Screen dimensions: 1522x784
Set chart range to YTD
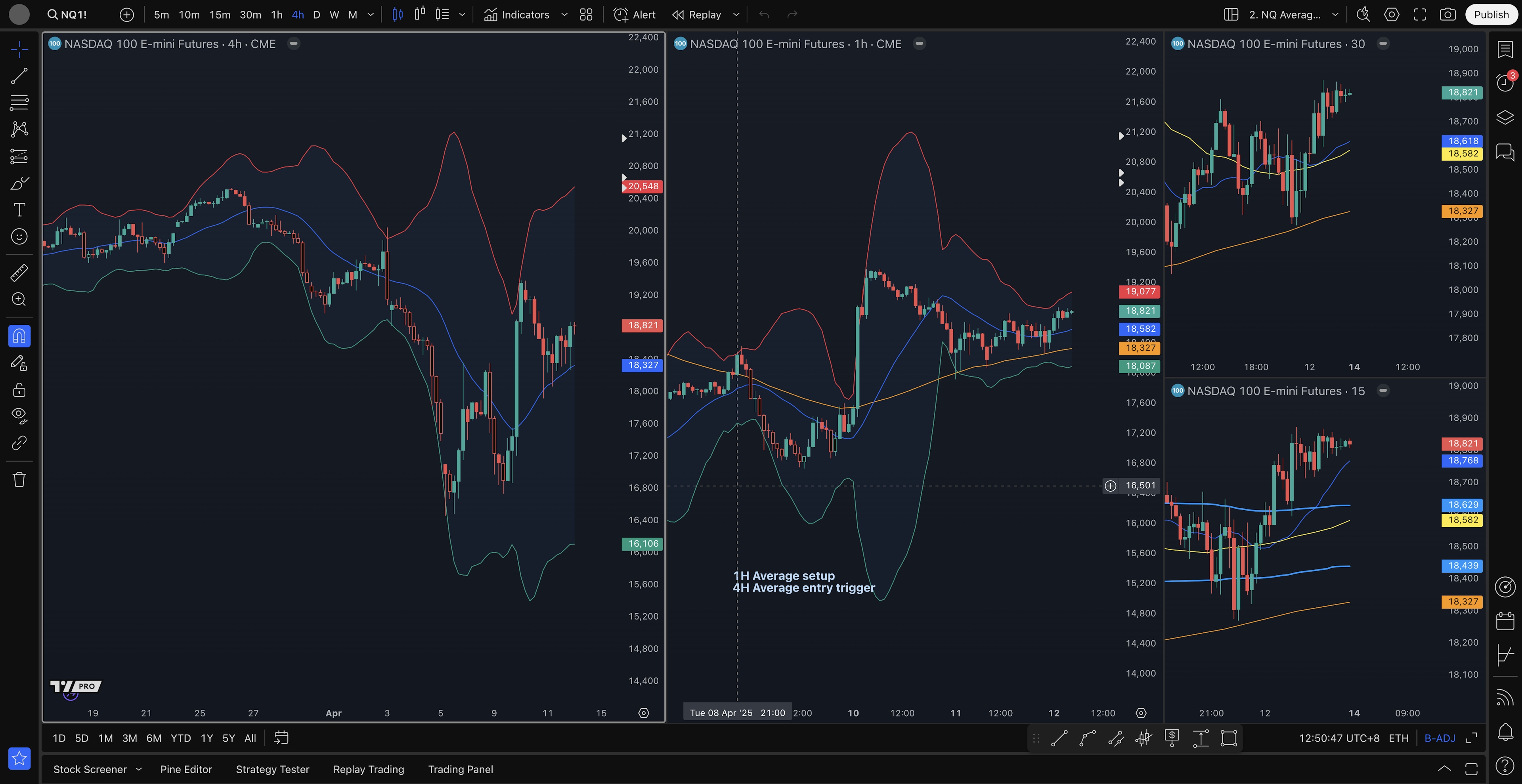[x=180, y=738]
